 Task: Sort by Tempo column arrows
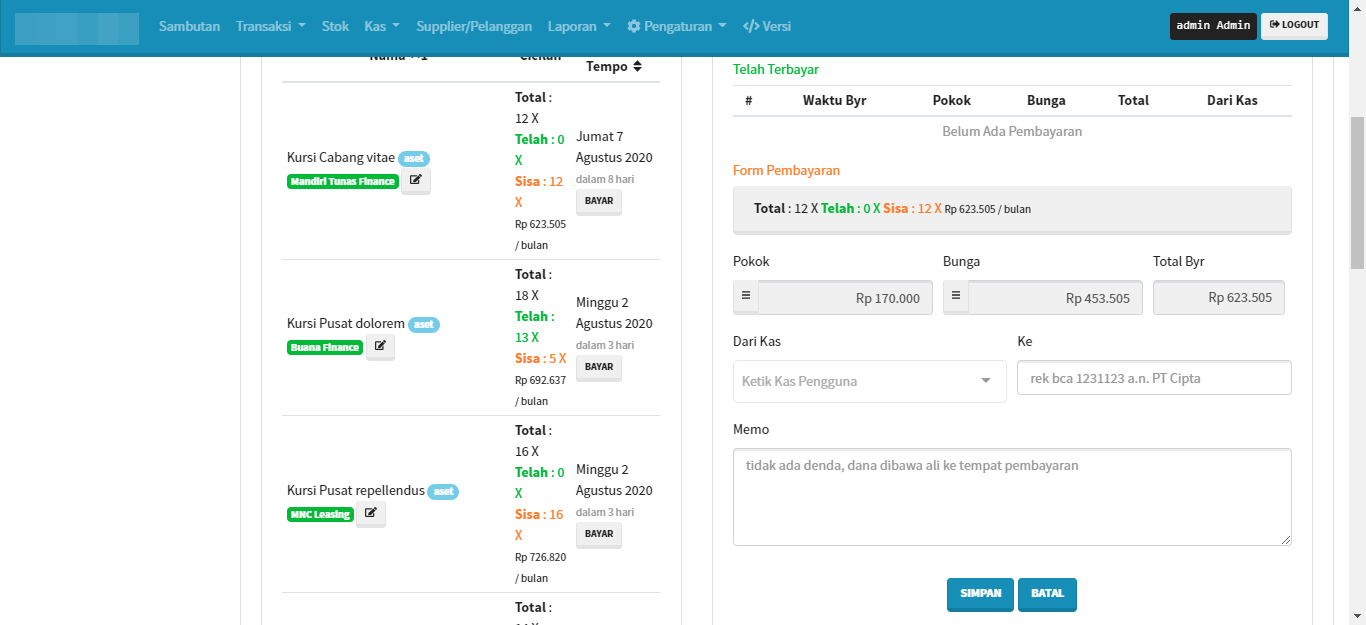pos(637,66)
